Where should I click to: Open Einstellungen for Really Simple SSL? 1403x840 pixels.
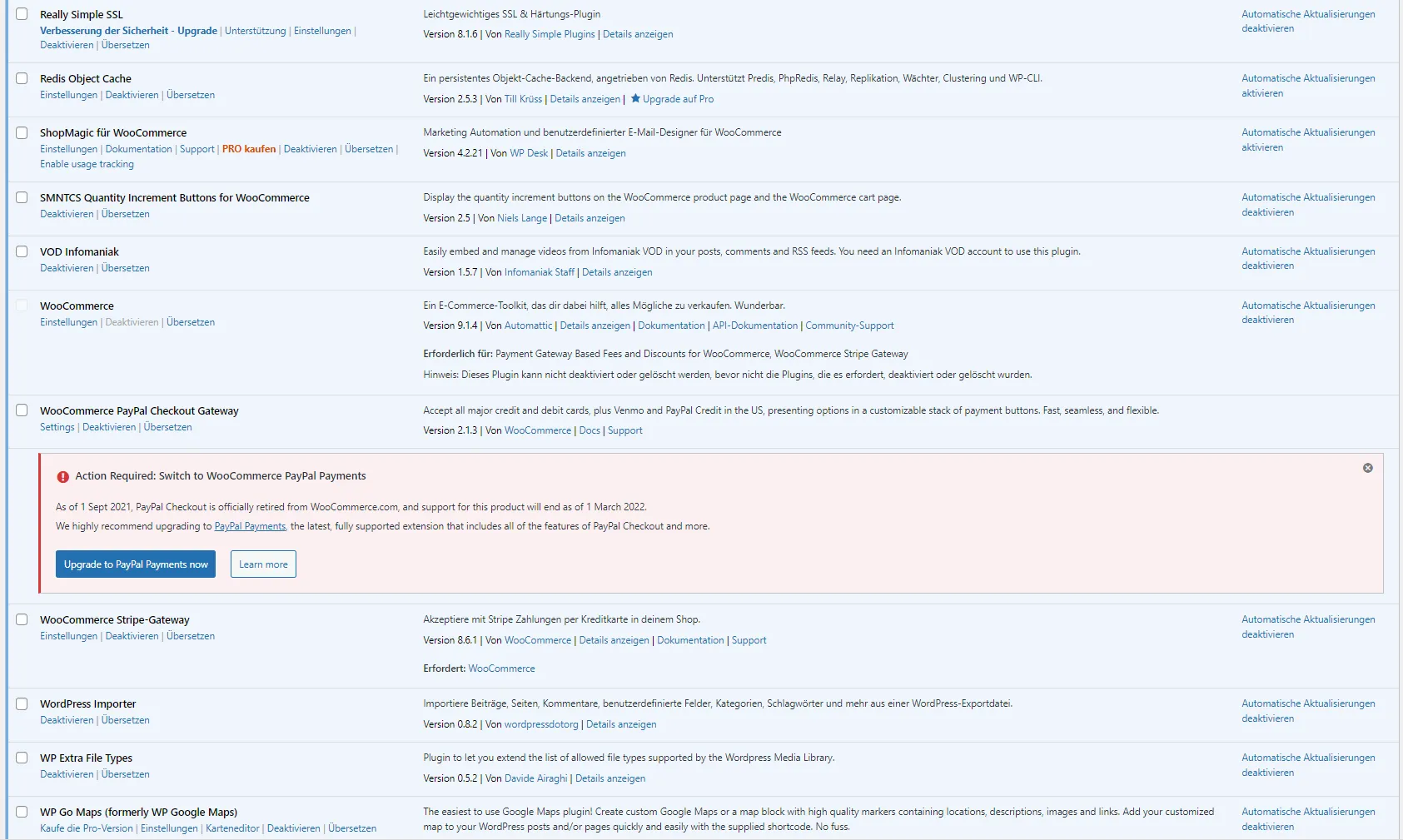click(x=322, y=31)
